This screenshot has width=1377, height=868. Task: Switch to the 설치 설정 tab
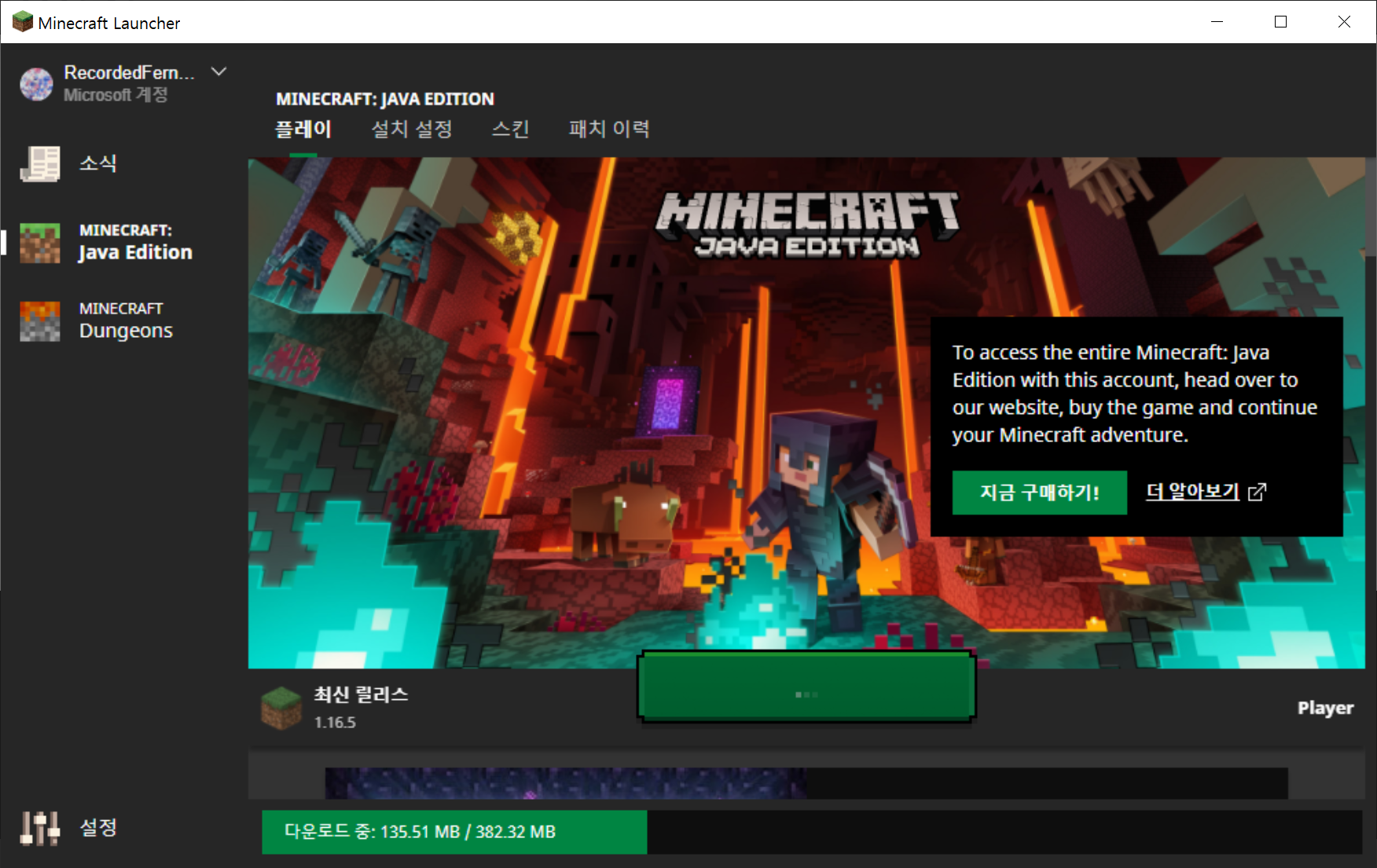[412, 129]
